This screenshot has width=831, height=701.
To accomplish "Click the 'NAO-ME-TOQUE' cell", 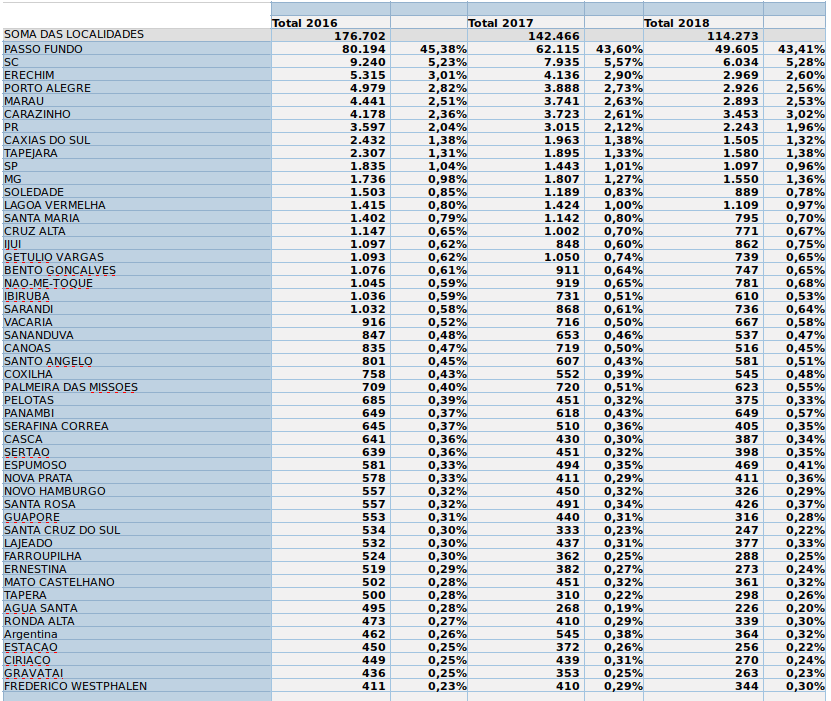I will (x=48, y=283).
